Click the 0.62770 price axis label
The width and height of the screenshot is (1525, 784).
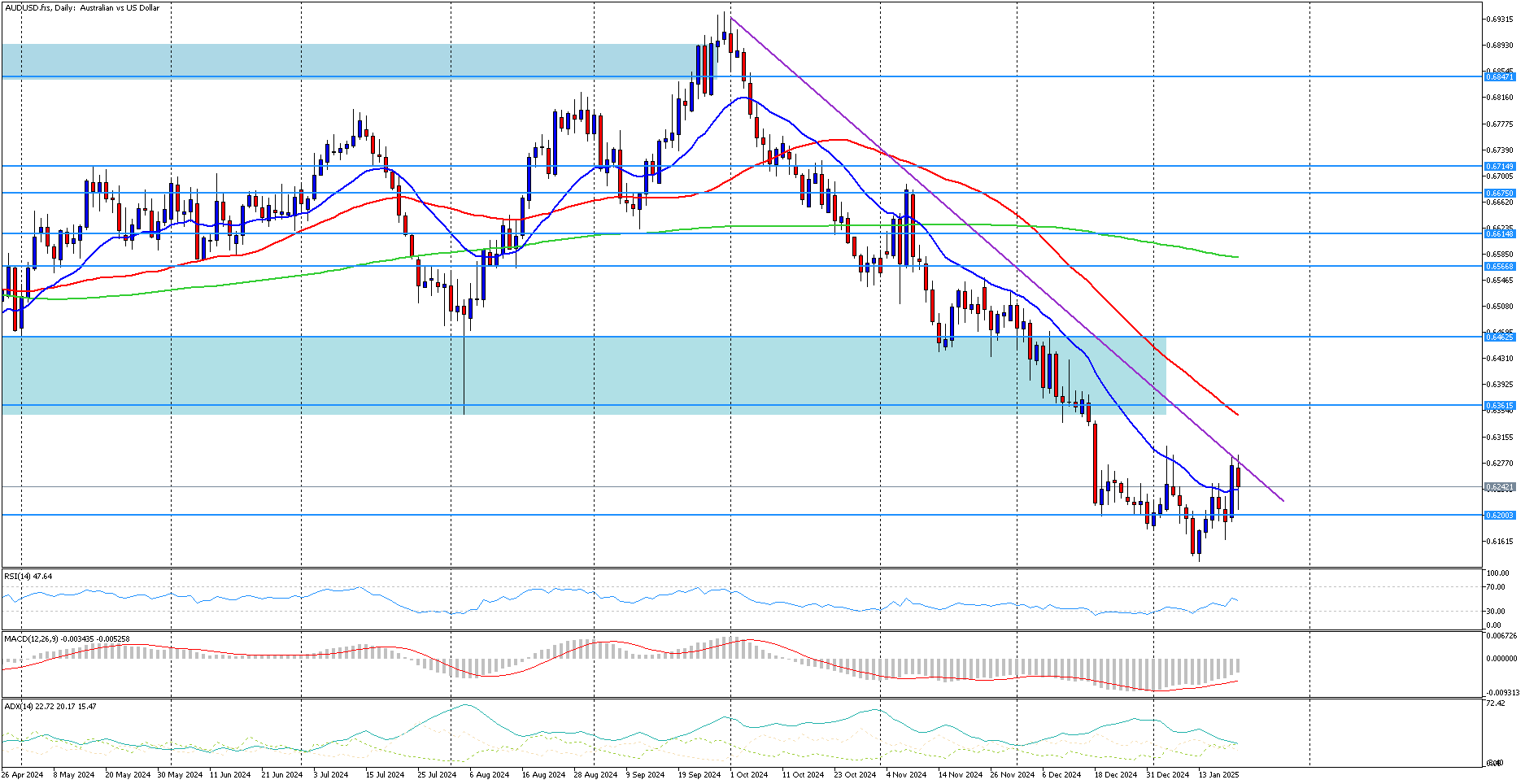click(x=1500, y=463)
